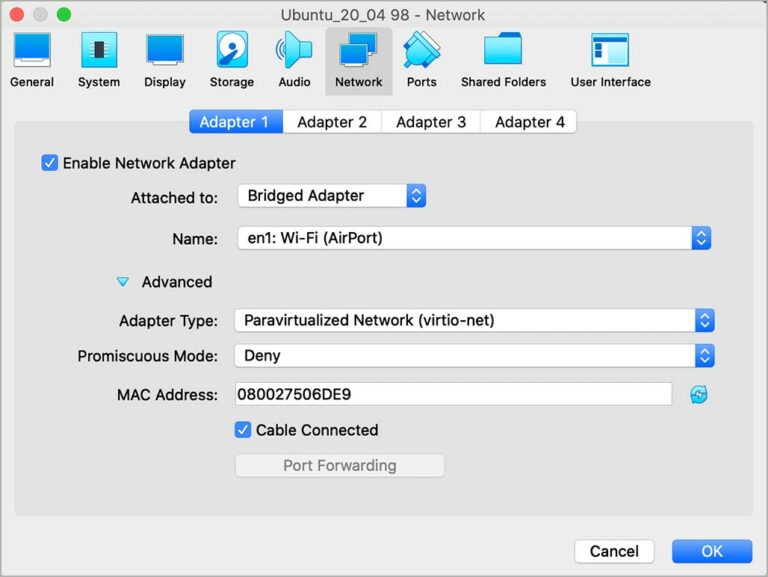Open the Attached to dropdown
The height and width of the screenshot is (577, 768).
[332, 196]
